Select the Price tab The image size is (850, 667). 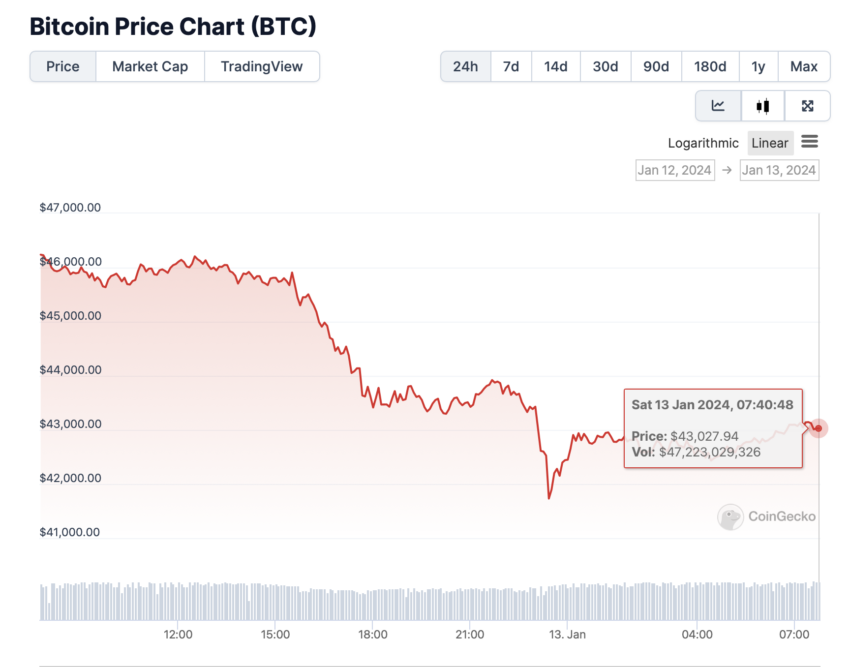63,67
